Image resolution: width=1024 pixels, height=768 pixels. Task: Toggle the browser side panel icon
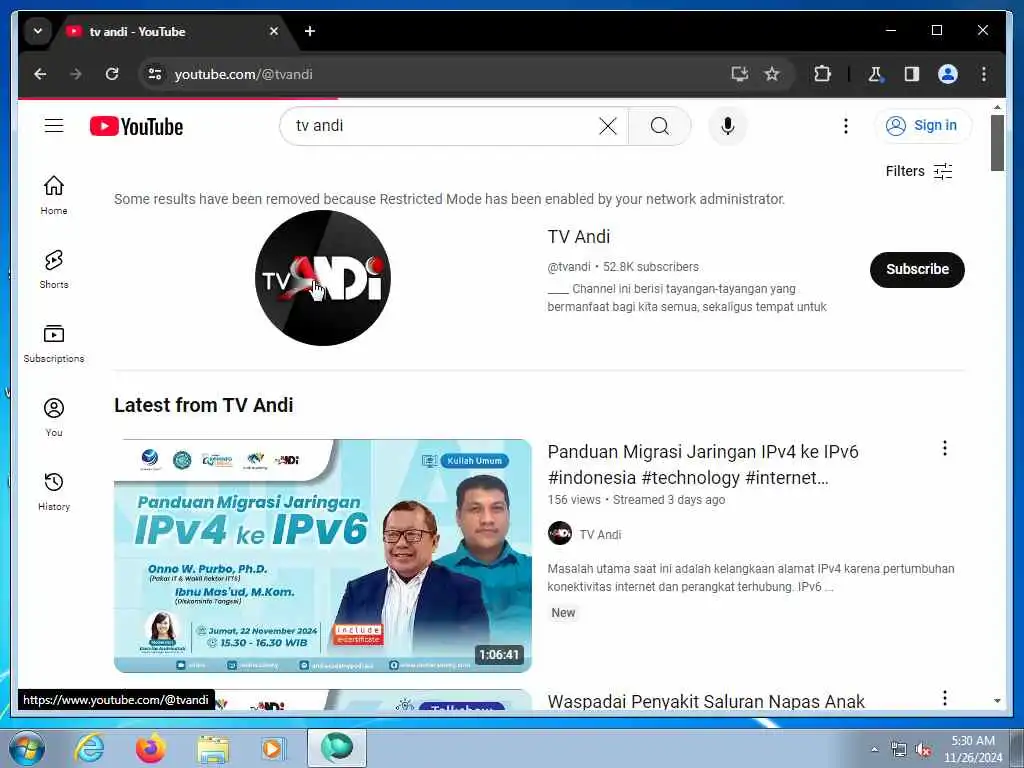[912, 74]
